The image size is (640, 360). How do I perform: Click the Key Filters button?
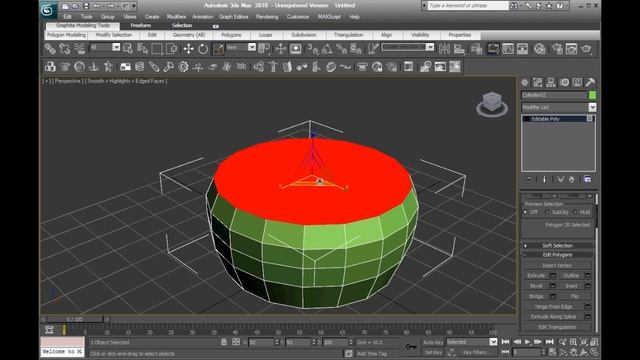click(x=476, y=353)
